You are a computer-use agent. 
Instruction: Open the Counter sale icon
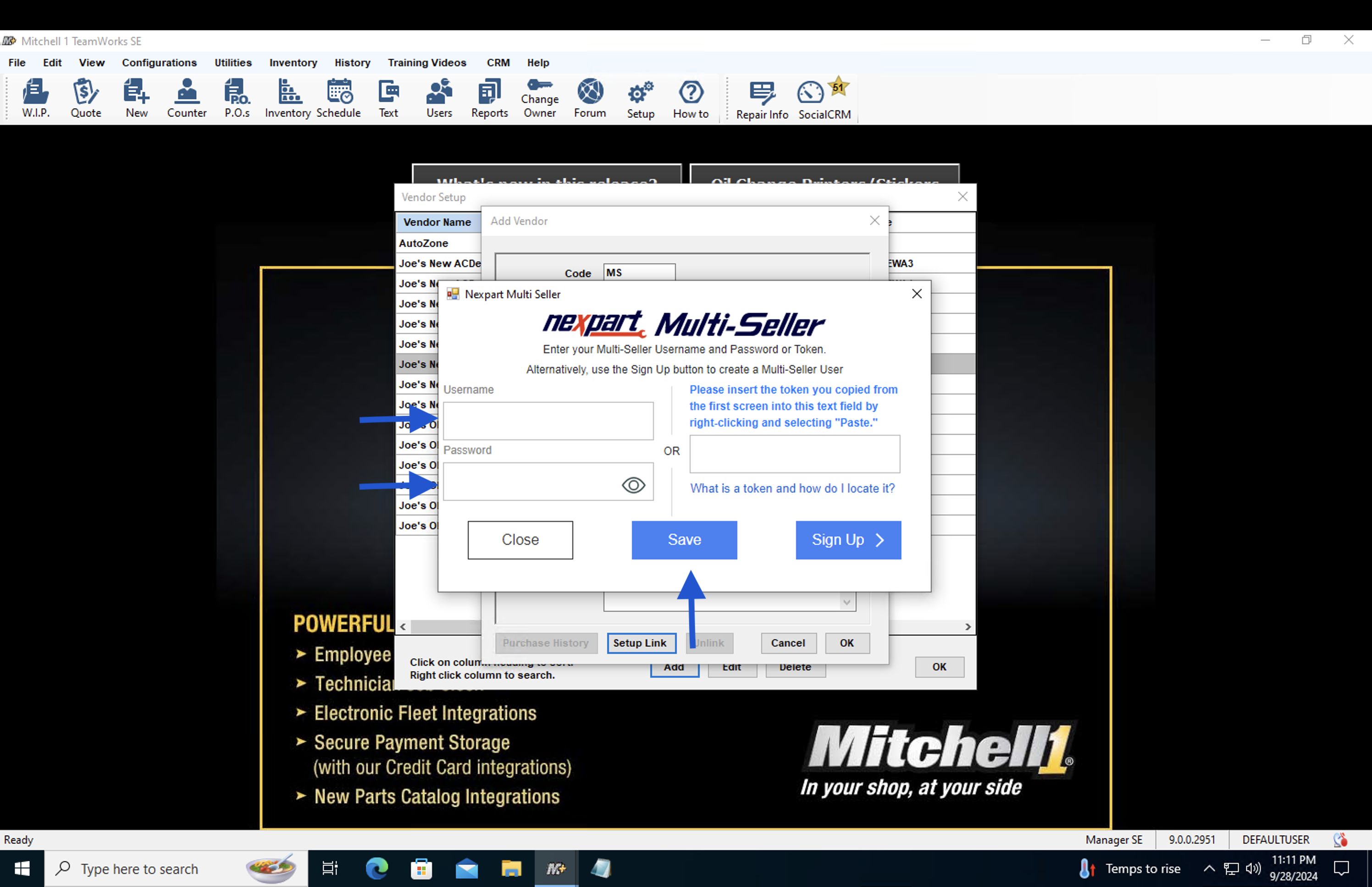coord(187,98)
